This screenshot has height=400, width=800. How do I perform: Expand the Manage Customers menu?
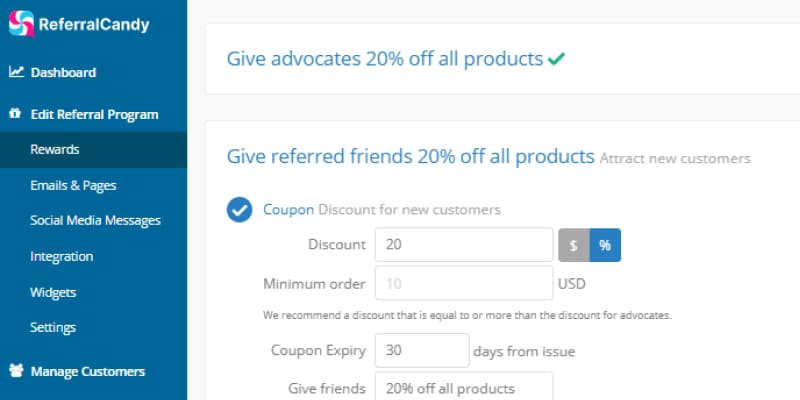(x=88, y=371)
